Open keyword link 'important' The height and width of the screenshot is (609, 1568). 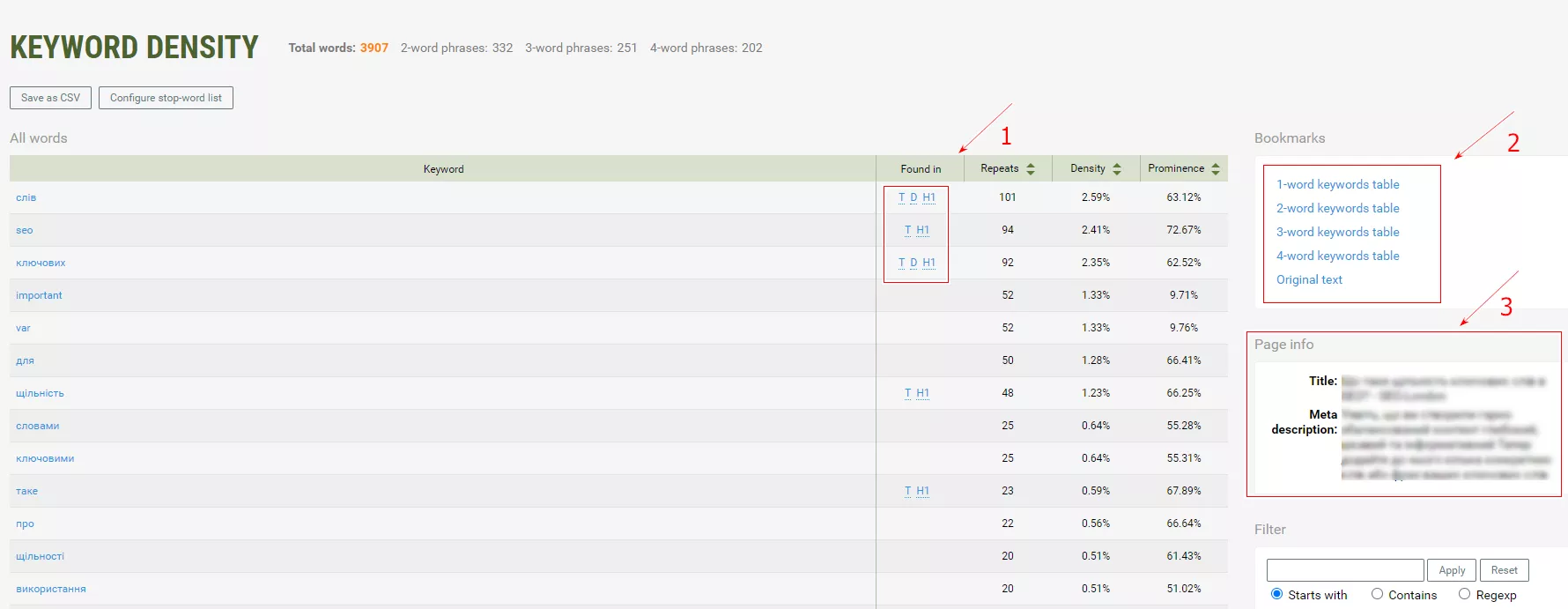point(39,295)
